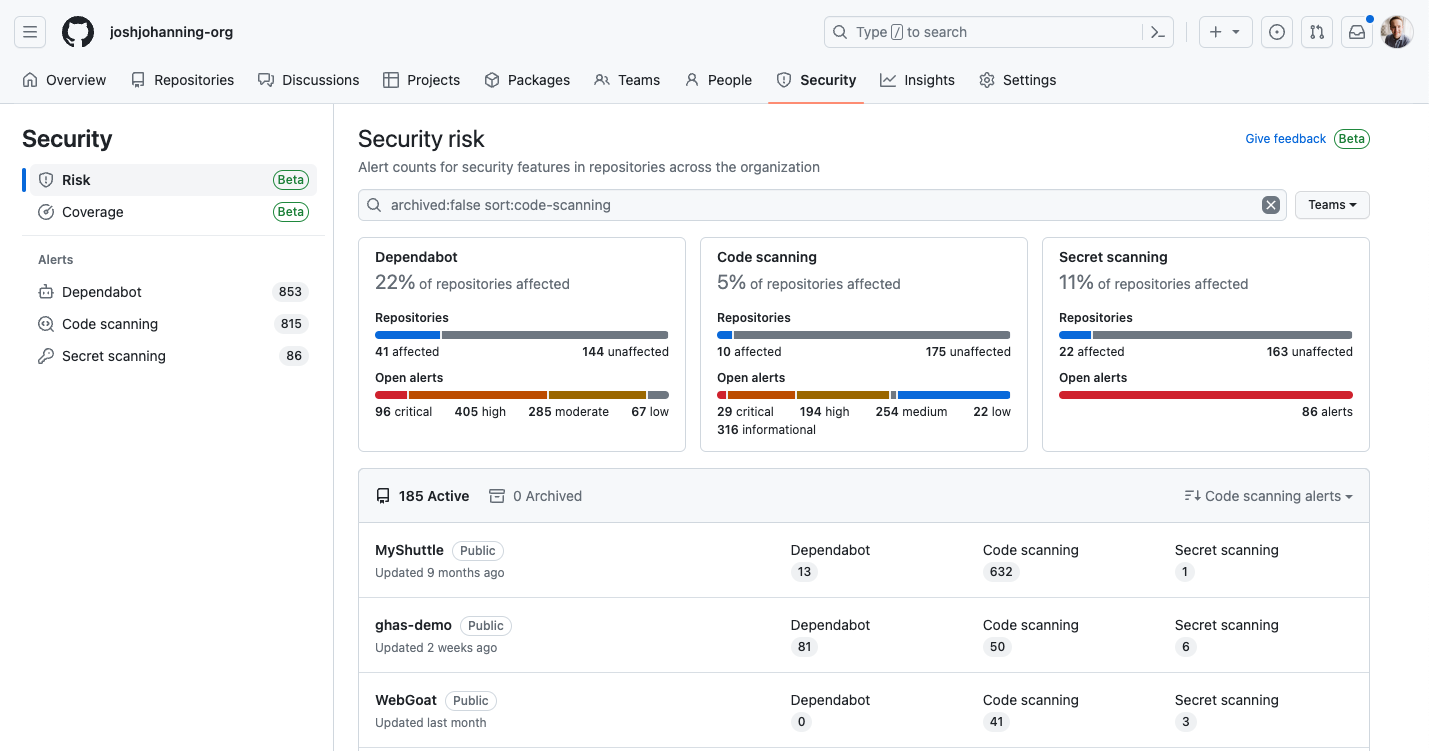
Task: Click the pull requests icon
Action: 1316,31
